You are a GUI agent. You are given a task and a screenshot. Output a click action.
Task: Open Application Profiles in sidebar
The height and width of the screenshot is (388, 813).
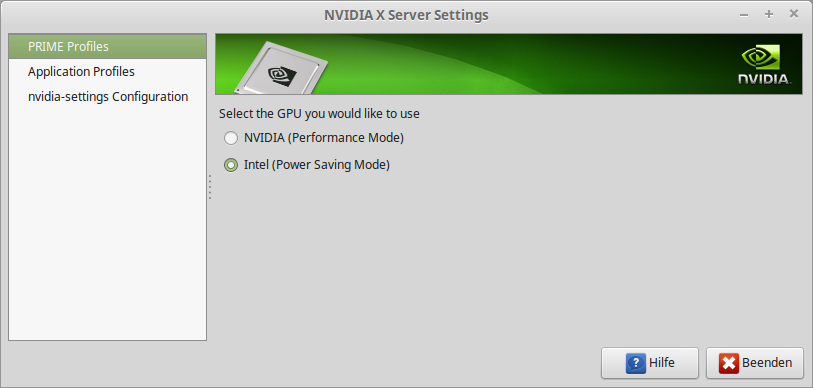pyautogui.click(x=107, y=72)
